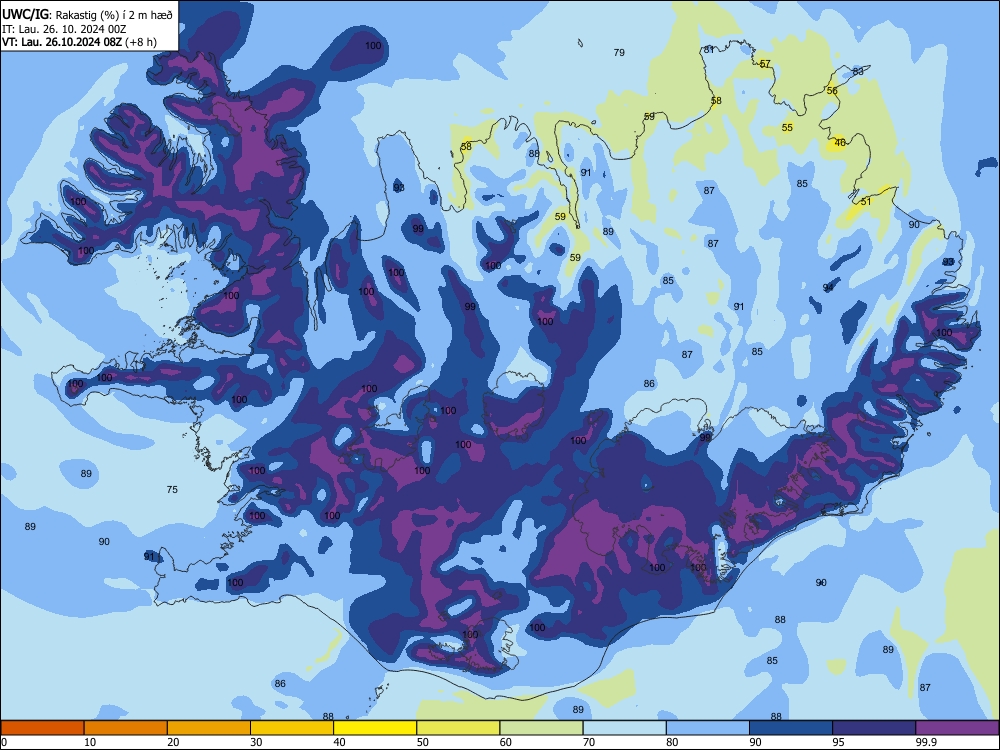Select the bright yellow 40–50 legend swatch

(375, 728)
